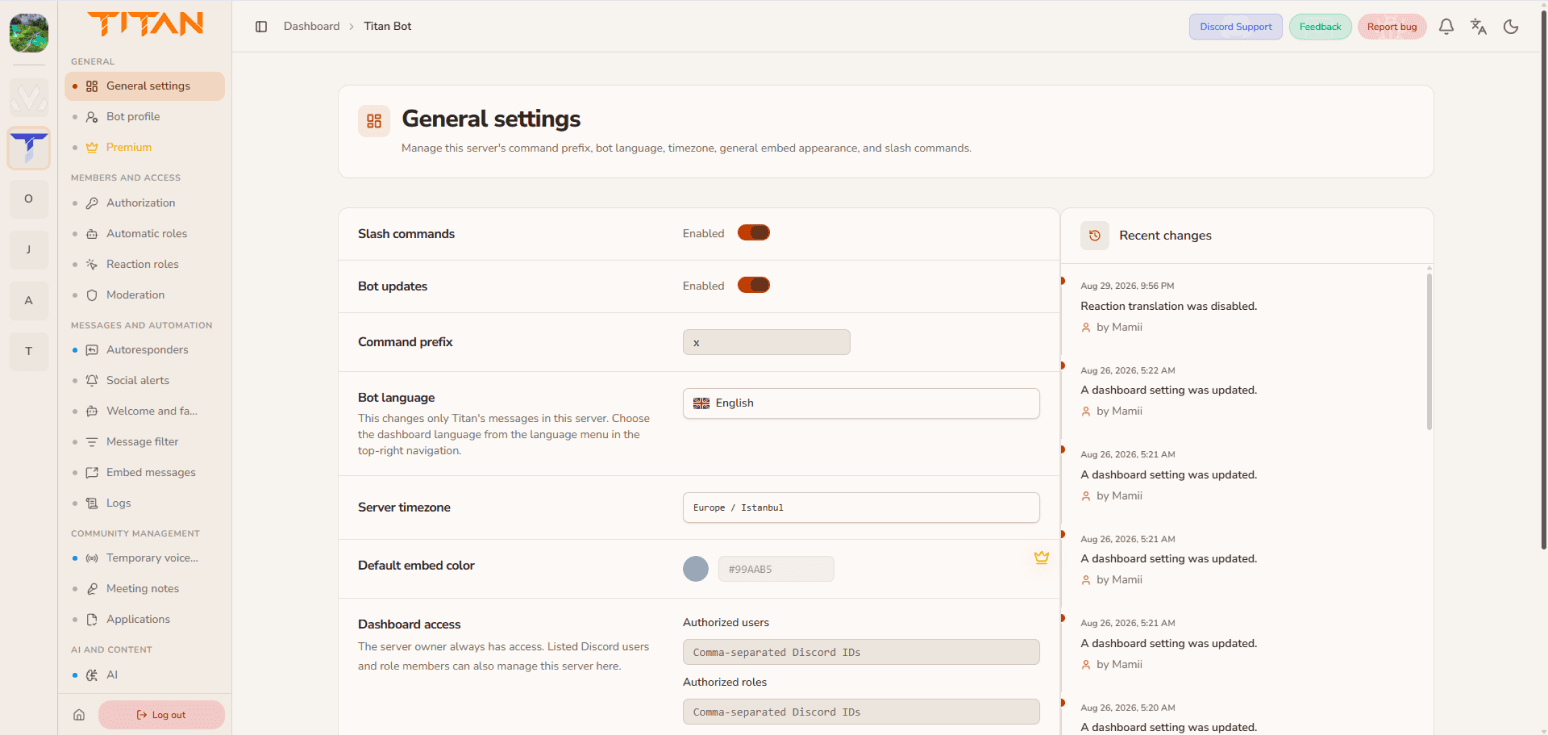Click the Log out button
Viewport: 1548px width, 735px height.
coord(161,715)
